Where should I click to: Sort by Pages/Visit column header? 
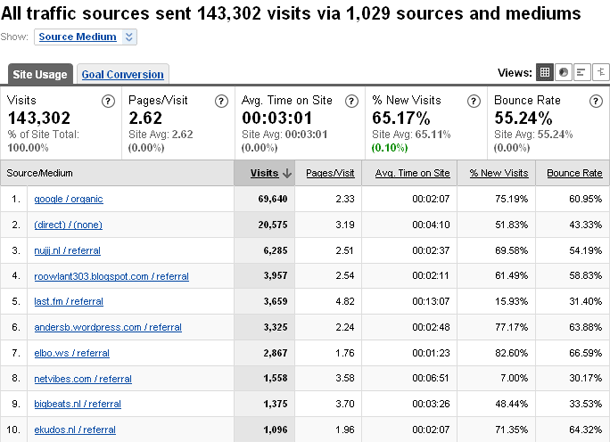(x=330, y=173)
